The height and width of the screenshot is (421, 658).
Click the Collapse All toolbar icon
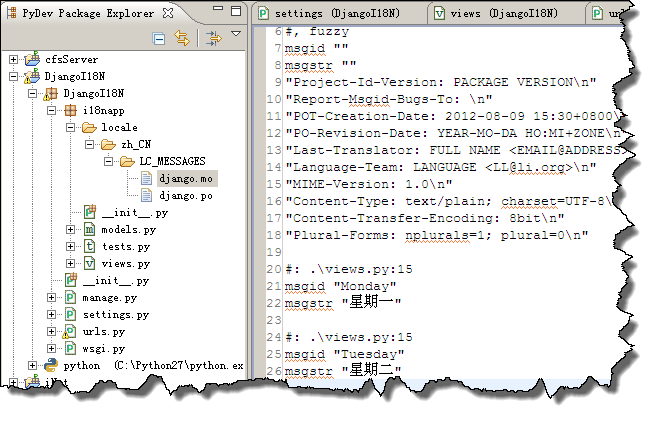pyautogui.click(x=159, y=39)
